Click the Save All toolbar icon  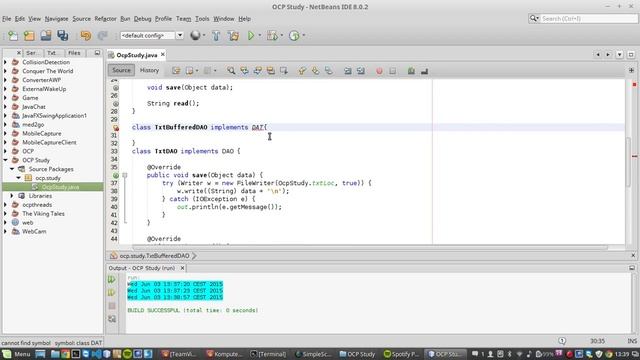62,36
